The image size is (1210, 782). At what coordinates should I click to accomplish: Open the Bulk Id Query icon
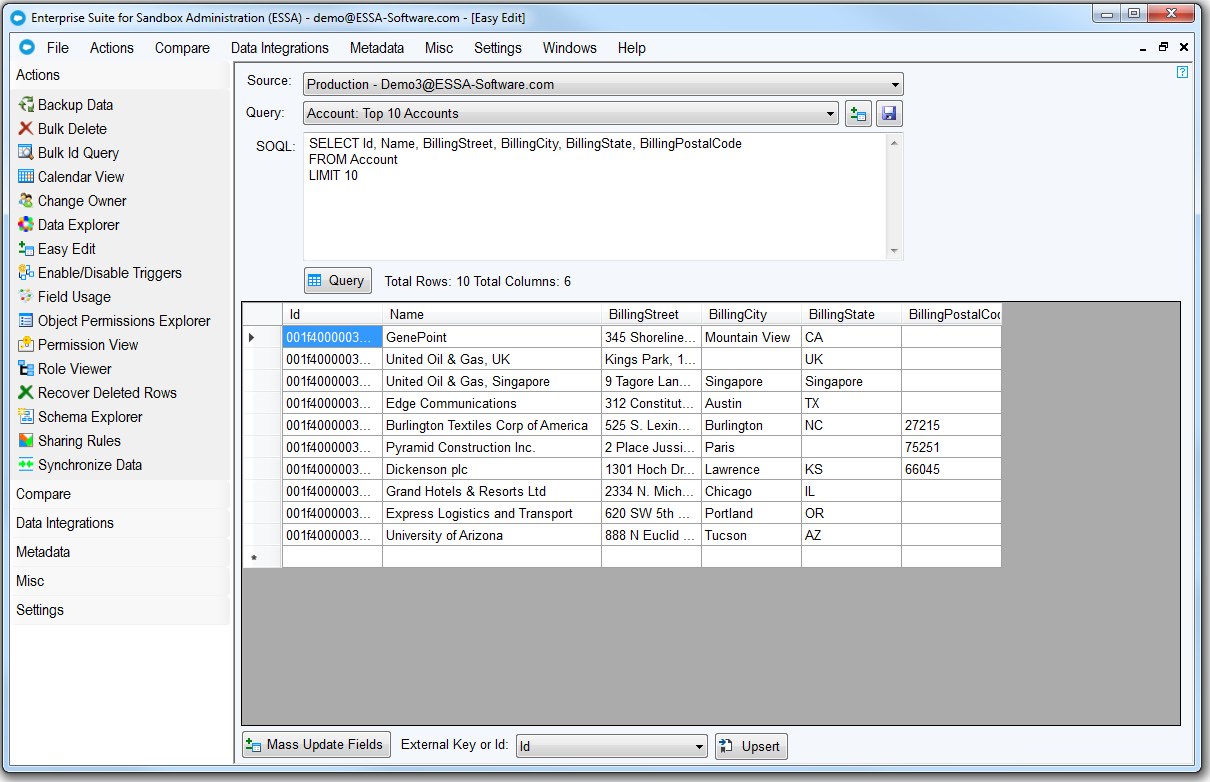coord(26,153)
